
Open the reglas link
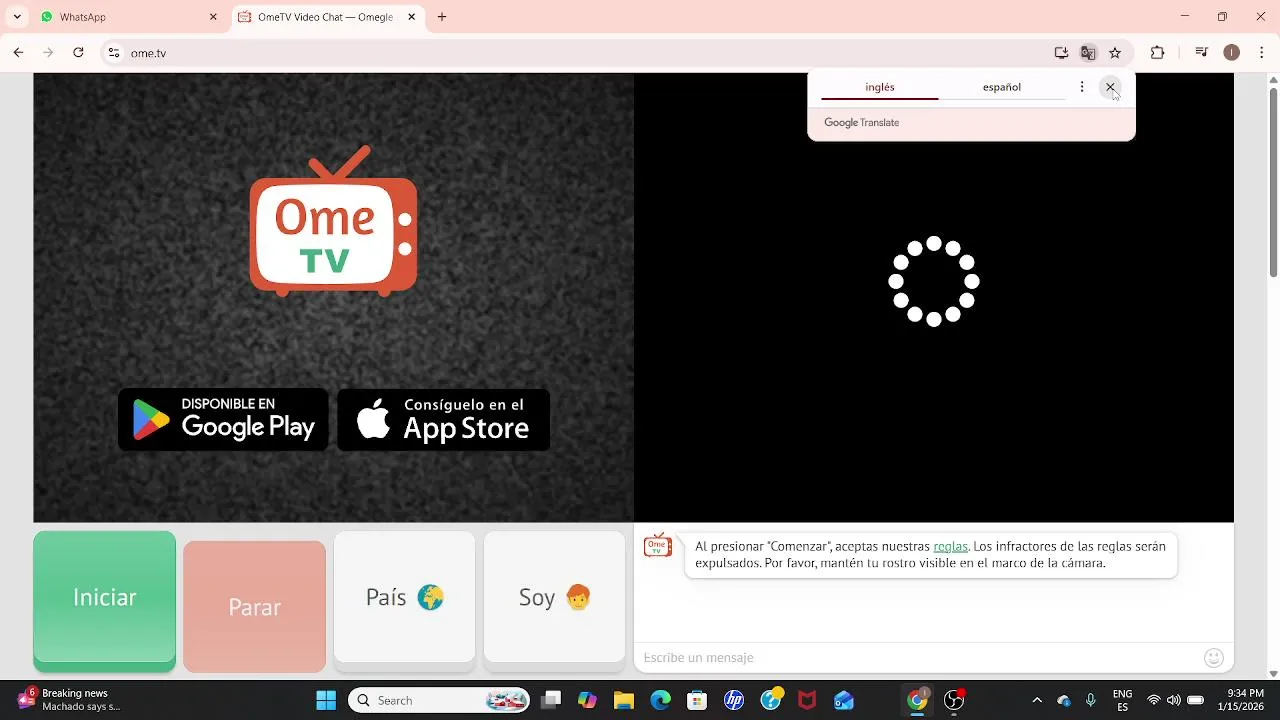(x=950, y=546)
